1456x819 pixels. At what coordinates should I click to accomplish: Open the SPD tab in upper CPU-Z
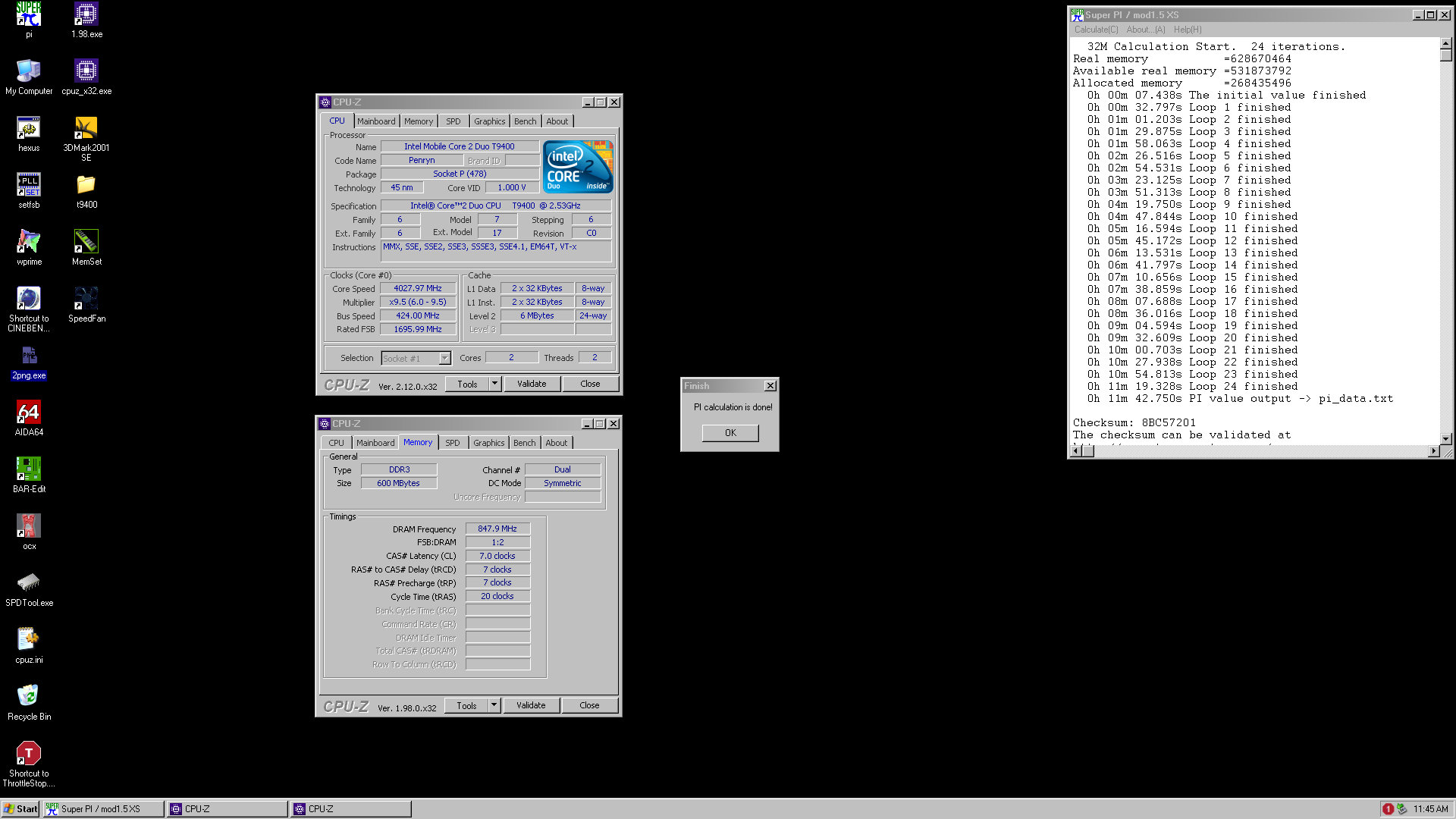pyautogui.click(x=453, y=121)
